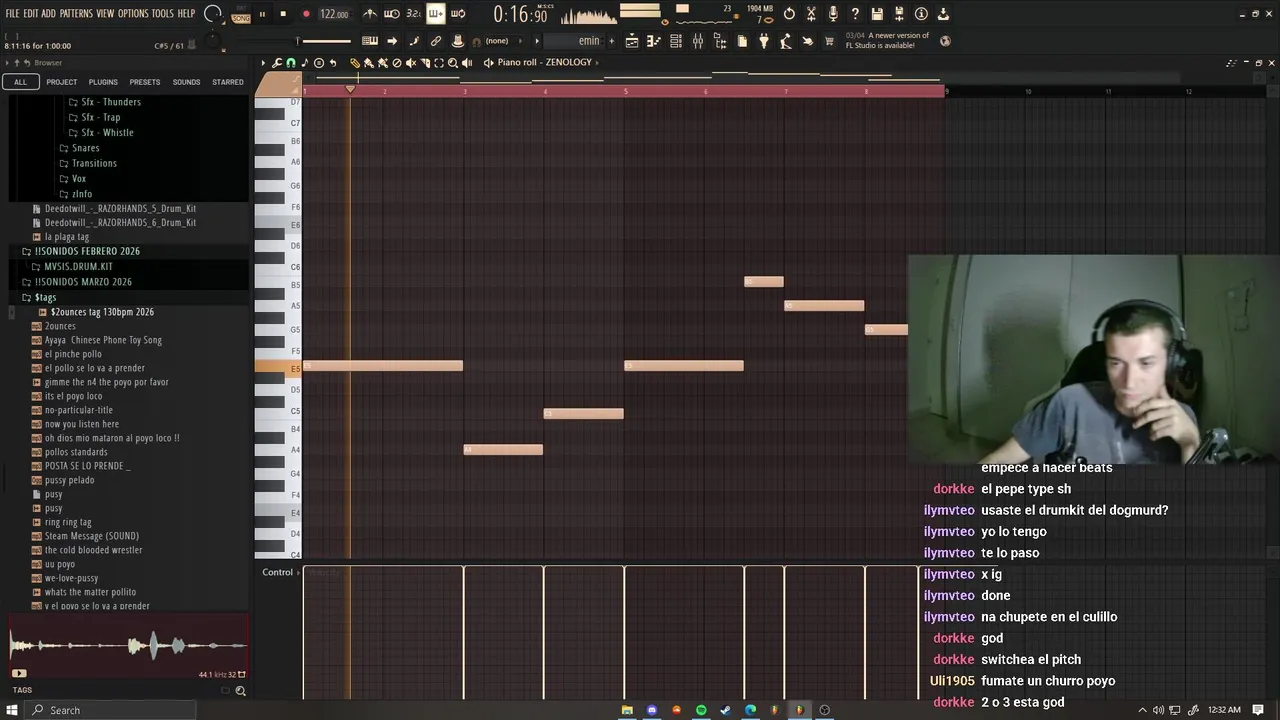Screen dimensions: 1280x720
Task: Select 'el pinche pollo' sample
Action: click(73, 354)
